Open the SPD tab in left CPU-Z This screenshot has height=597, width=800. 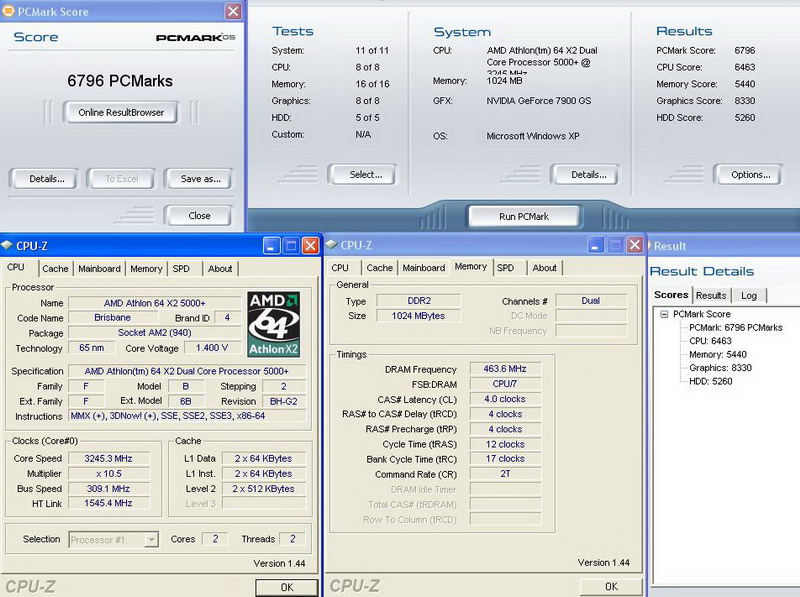[x=181, y=269]
